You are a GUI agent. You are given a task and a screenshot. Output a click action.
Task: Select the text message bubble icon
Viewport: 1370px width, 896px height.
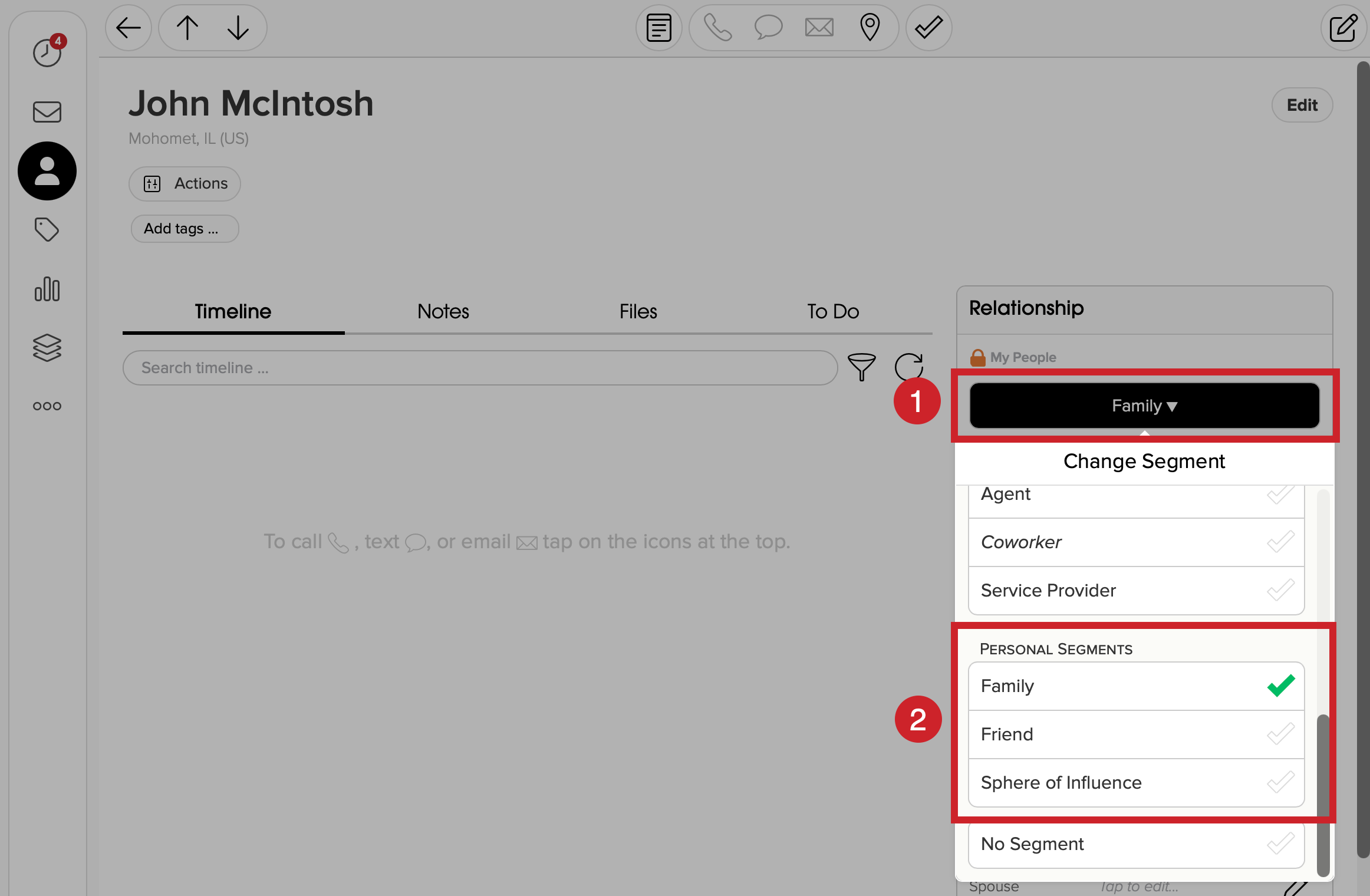point(768,27)
